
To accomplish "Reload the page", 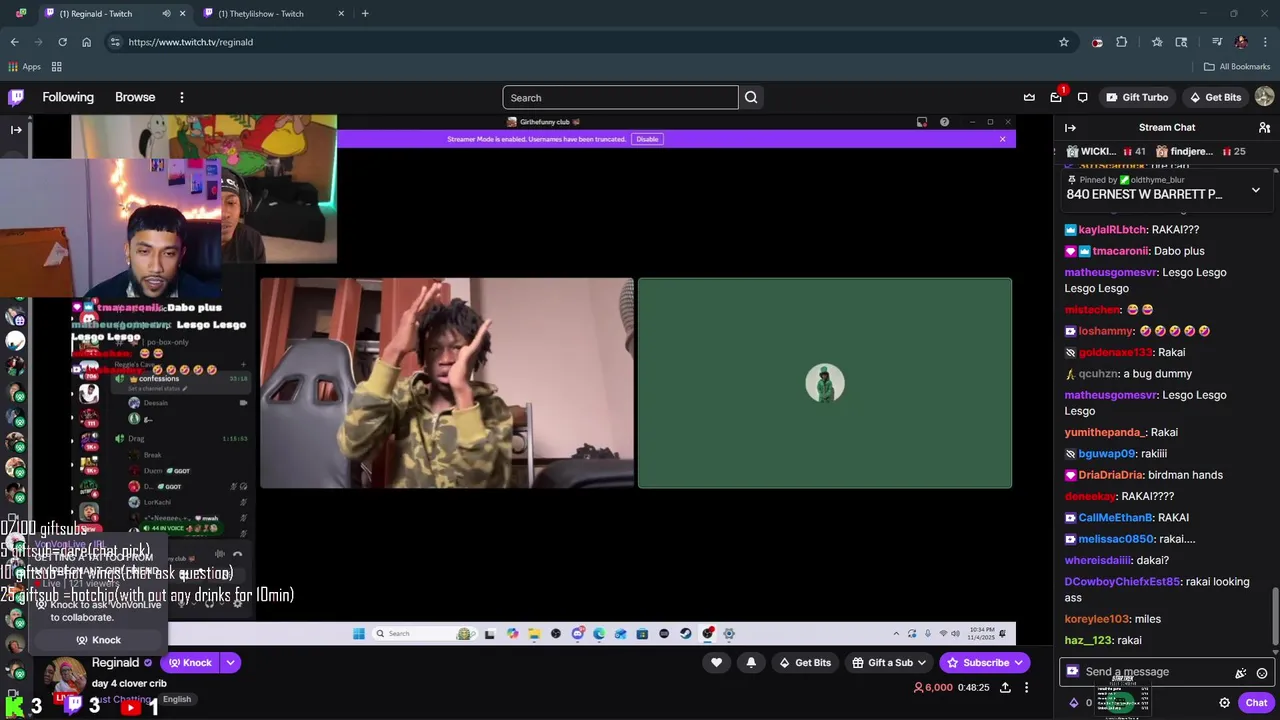I will pyautogui.click(x=62, y=42).
